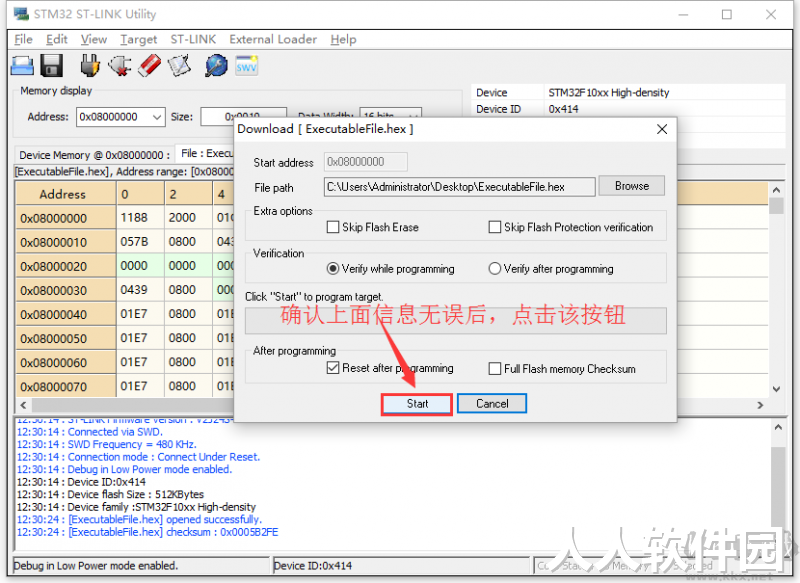
Task: Click Start to program the target
Action: point(417,404)
